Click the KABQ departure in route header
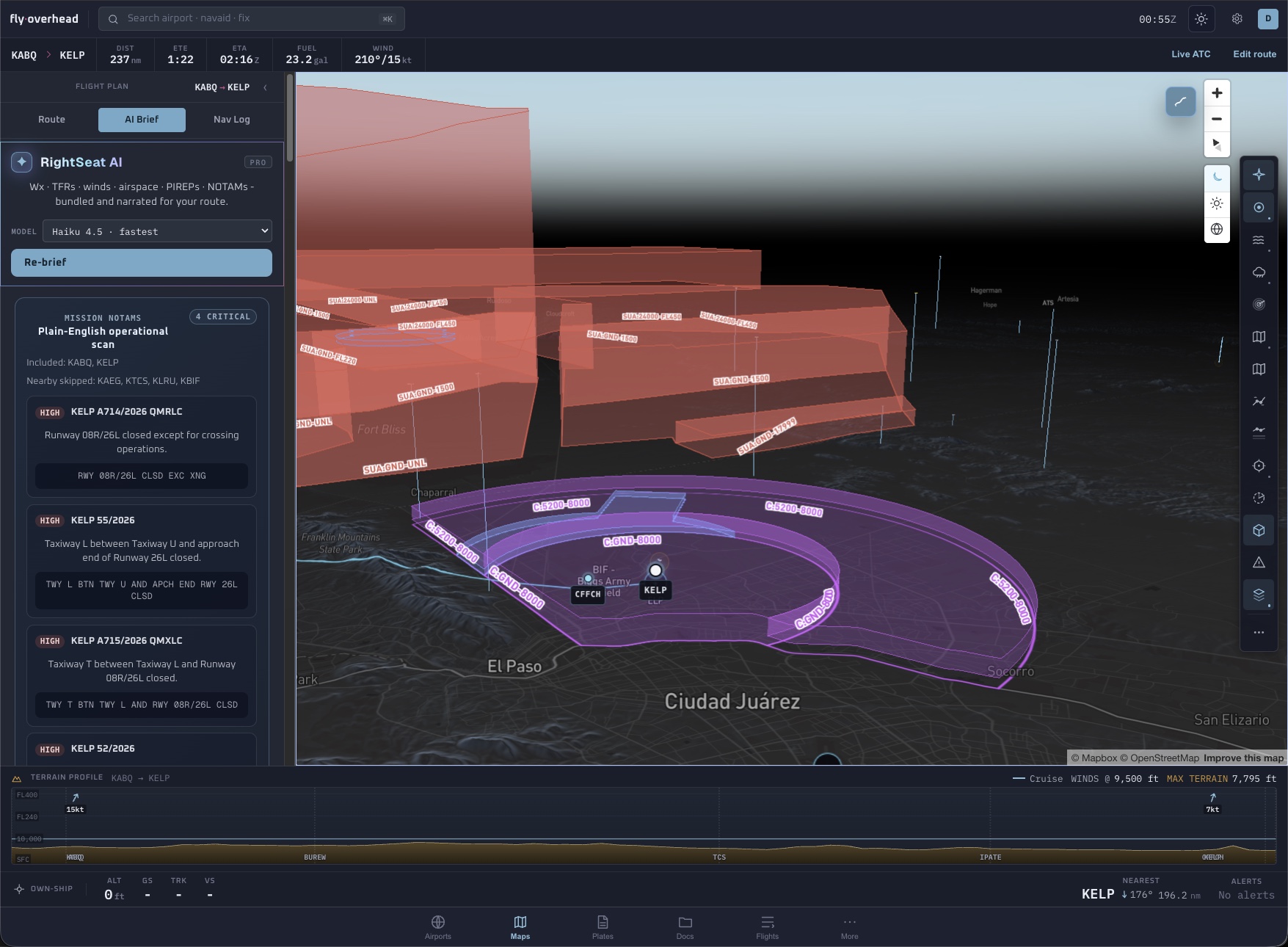The height and width of the screenshot is (947, 1288). pos(23,55)
